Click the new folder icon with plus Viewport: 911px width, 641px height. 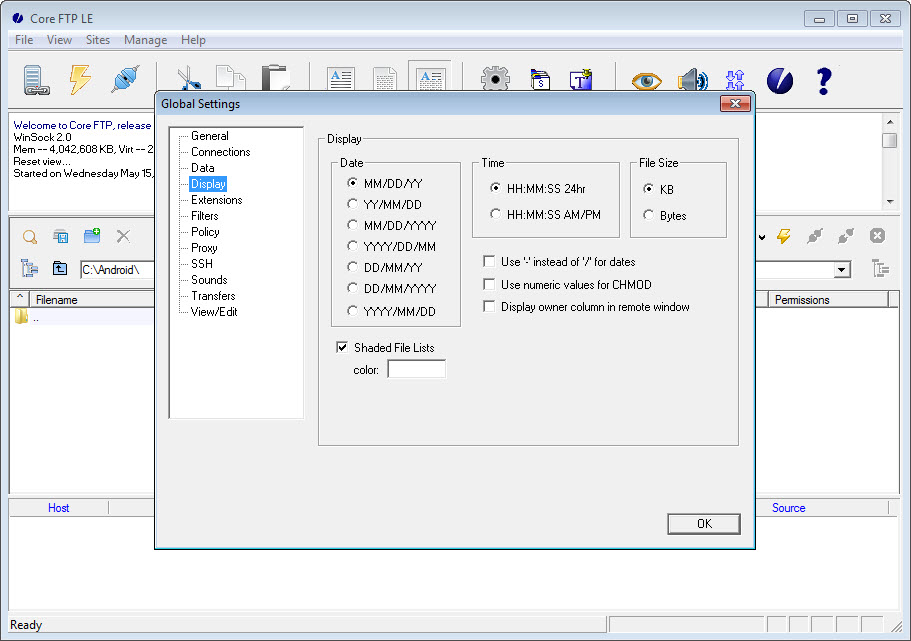92,235
